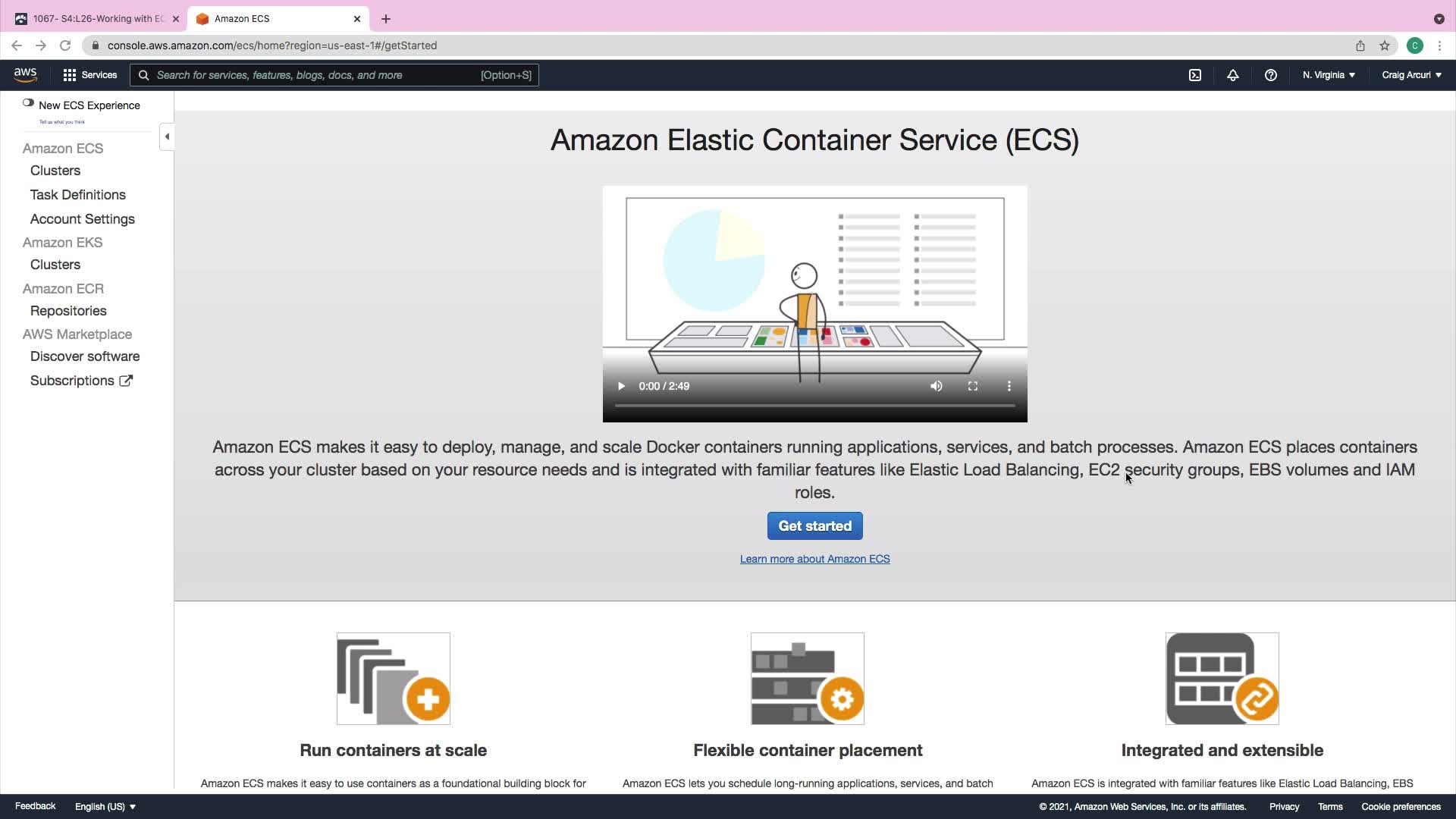Focus the AWS services search field
The image size is (1456, 819).
click(x=318, y=75)
